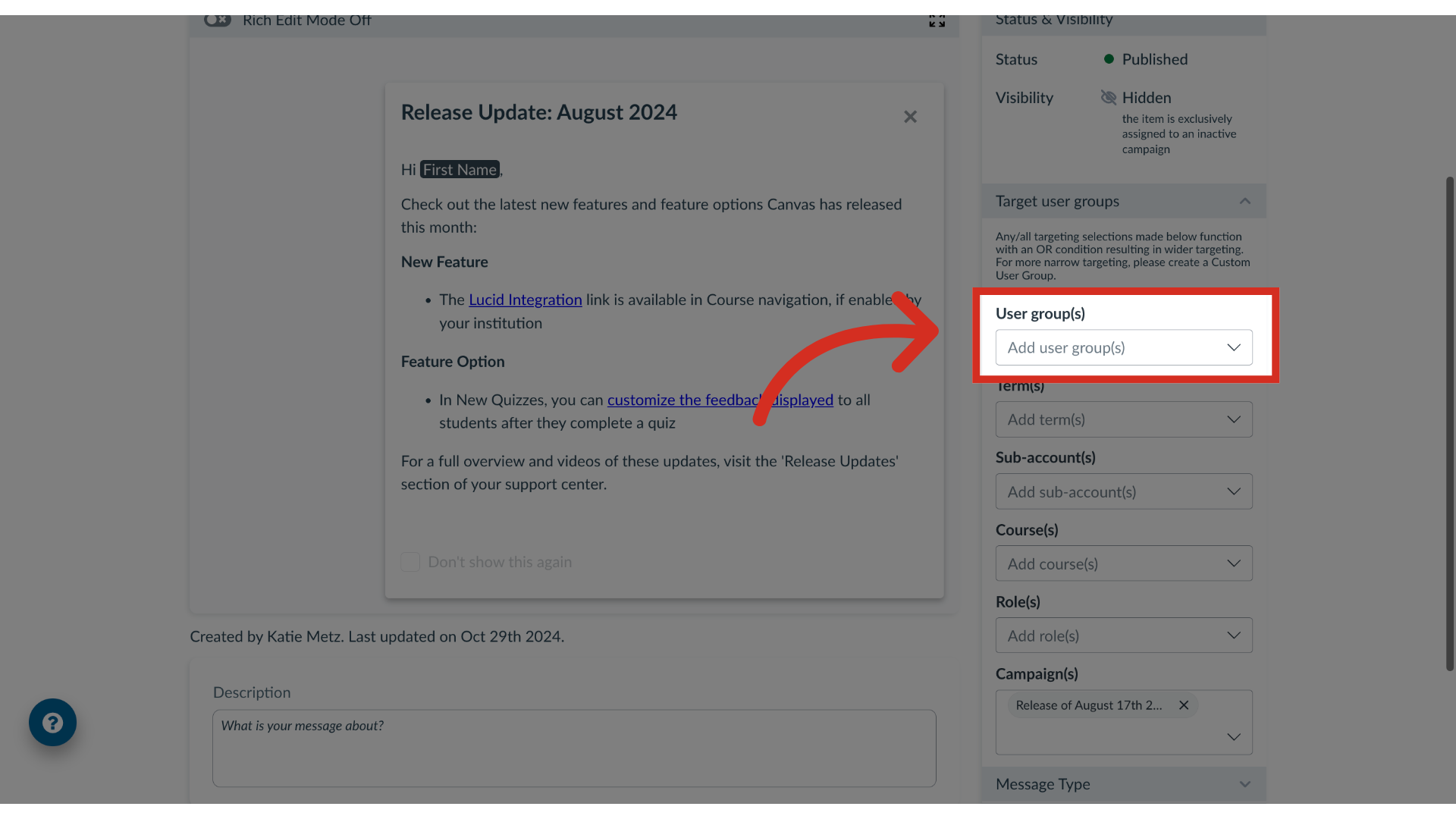Click the page vertical scrollbar
Viewport: 1456px width, 819px height.
tap(1450, 423)
